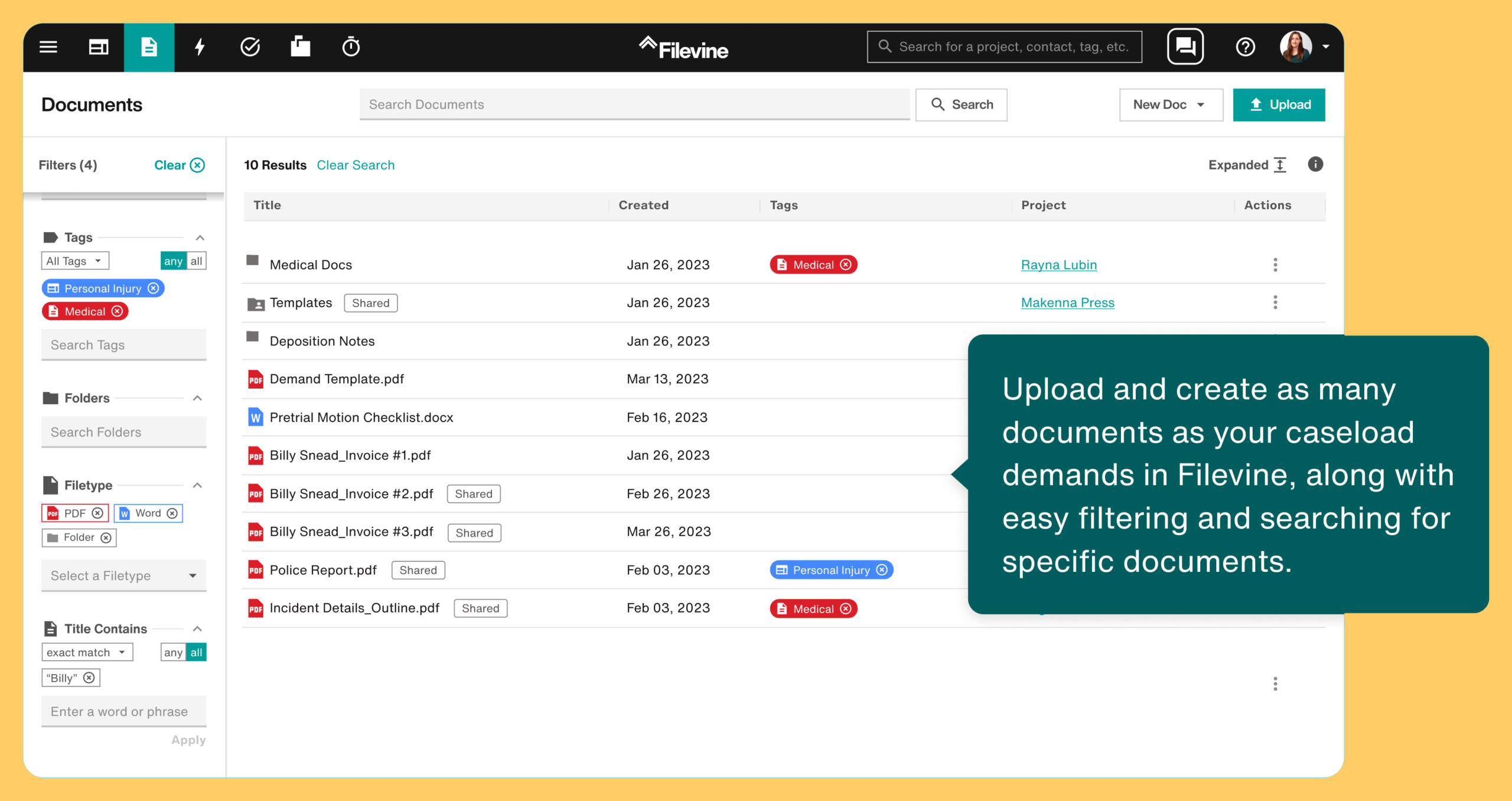Open the tasks checkmark icon

[250, 47]
